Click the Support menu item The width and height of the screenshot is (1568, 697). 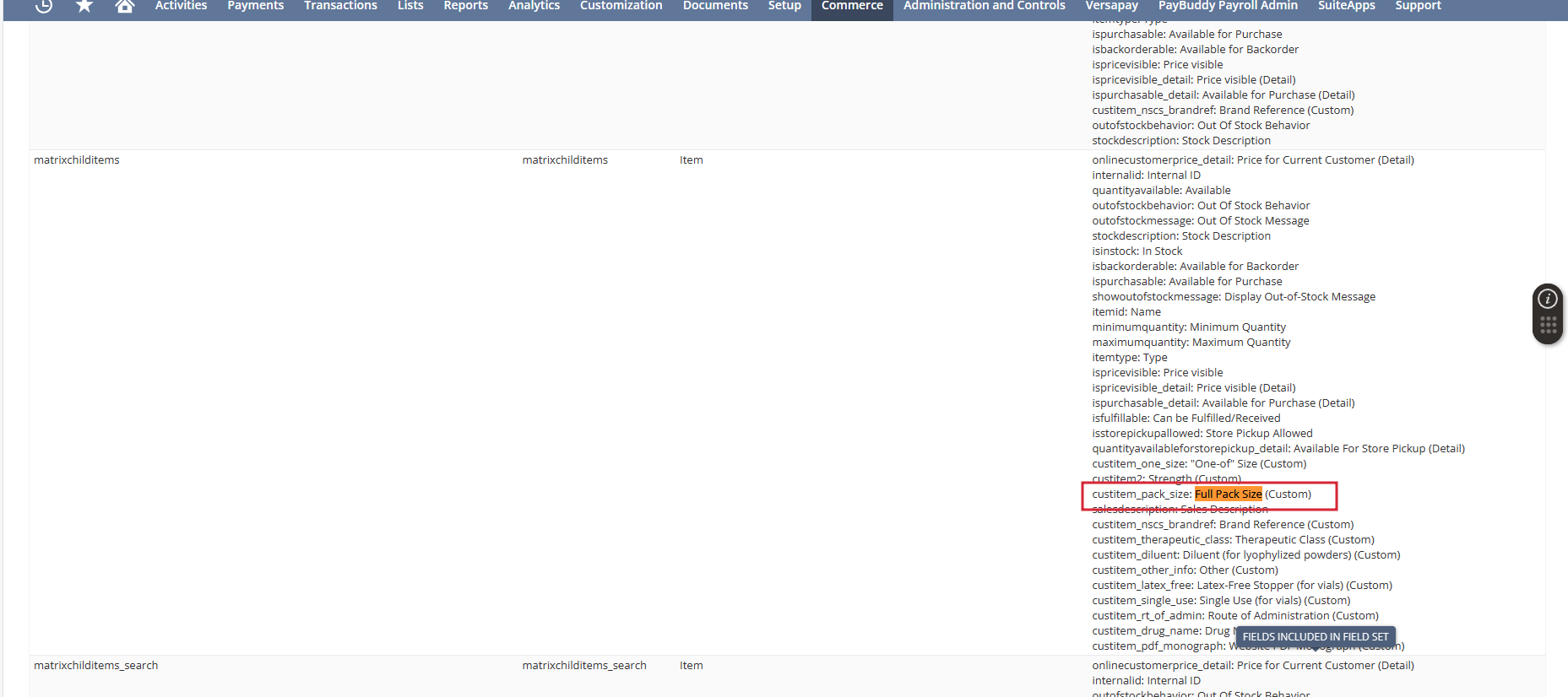coord(1418,6)
